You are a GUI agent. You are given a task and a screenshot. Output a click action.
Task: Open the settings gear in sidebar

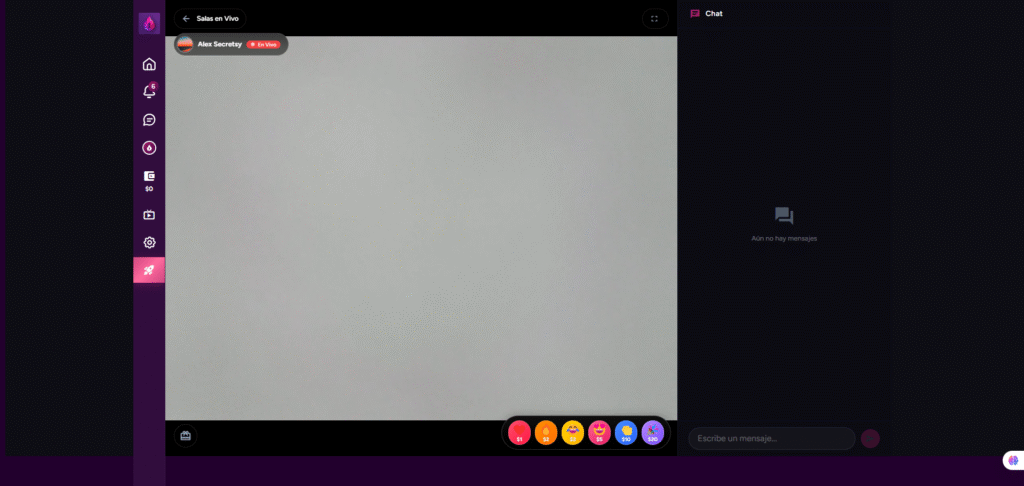(x=149, y=242)
